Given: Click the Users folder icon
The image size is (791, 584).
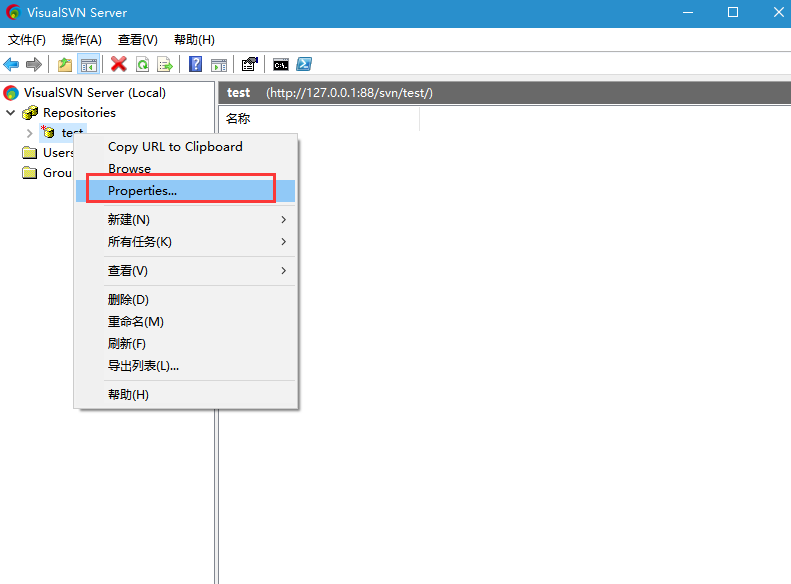Looking at the screenshot, I should (x=30, y=152).
